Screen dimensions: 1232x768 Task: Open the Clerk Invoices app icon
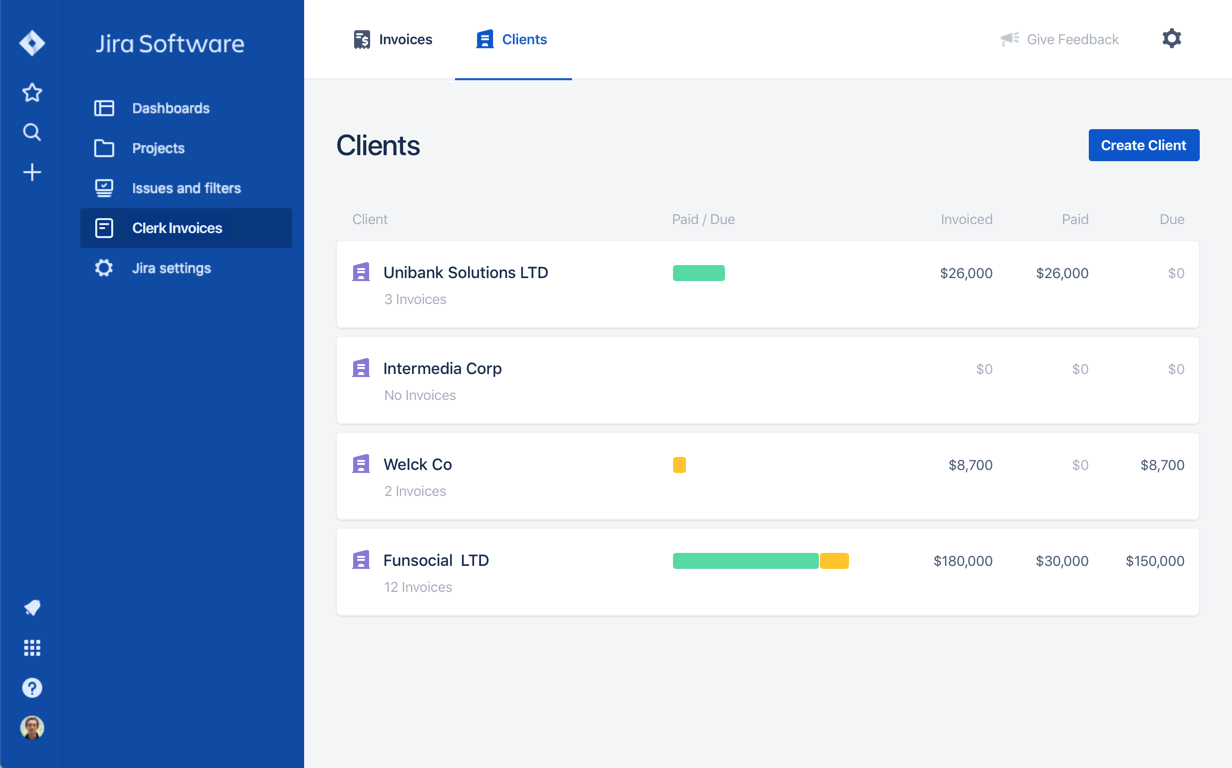[x=104, y=228]
